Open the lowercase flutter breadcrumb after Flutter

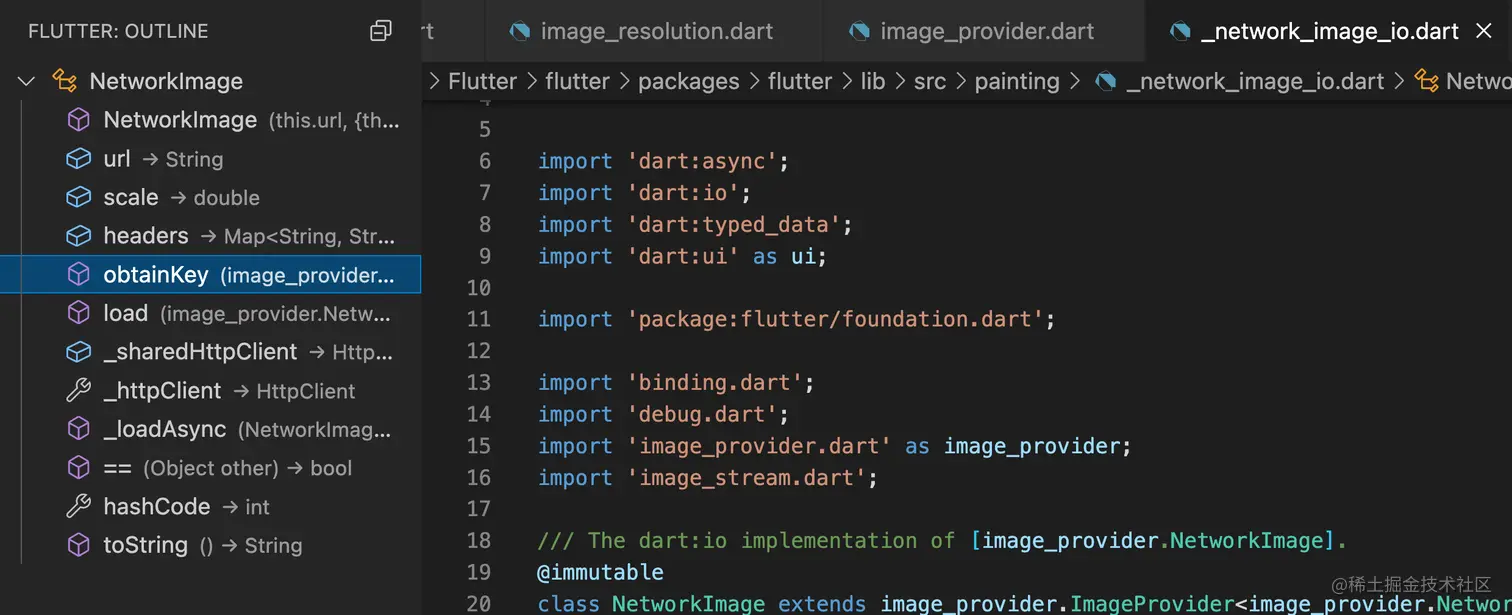(577, 81)
